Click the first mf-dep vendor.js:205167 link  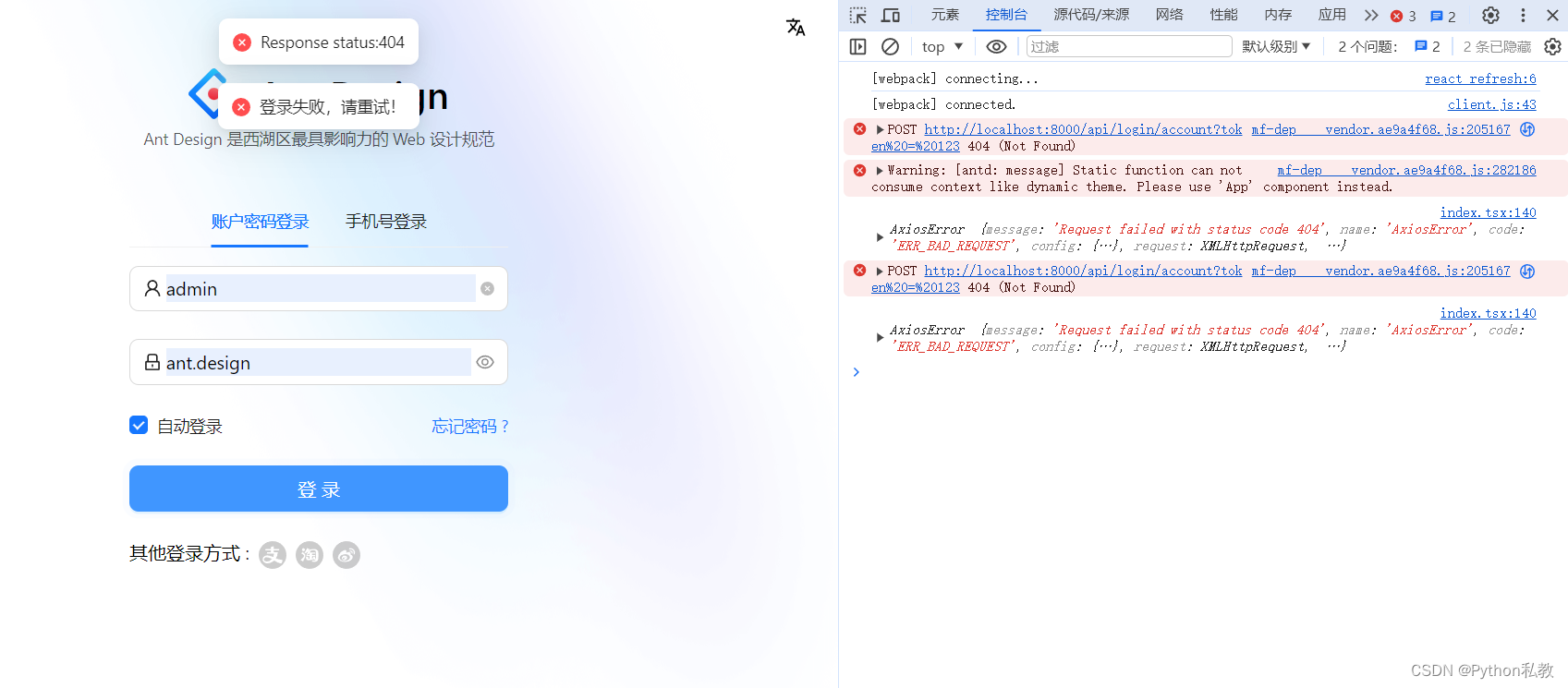(1380, 130)
